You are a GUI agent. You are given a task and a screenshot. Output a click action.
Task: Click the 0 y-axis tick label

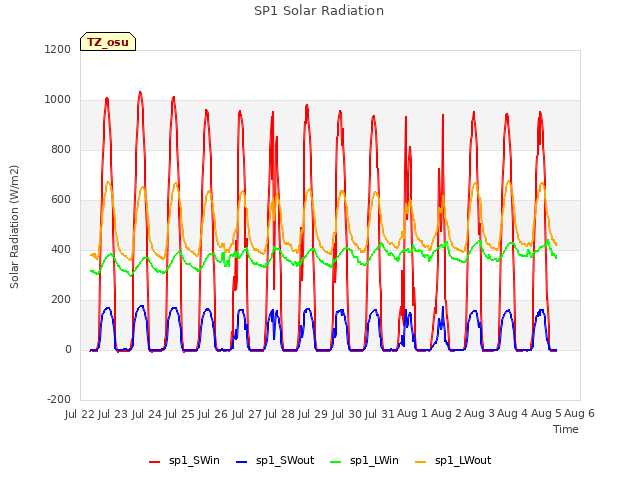tap(68, 349)
